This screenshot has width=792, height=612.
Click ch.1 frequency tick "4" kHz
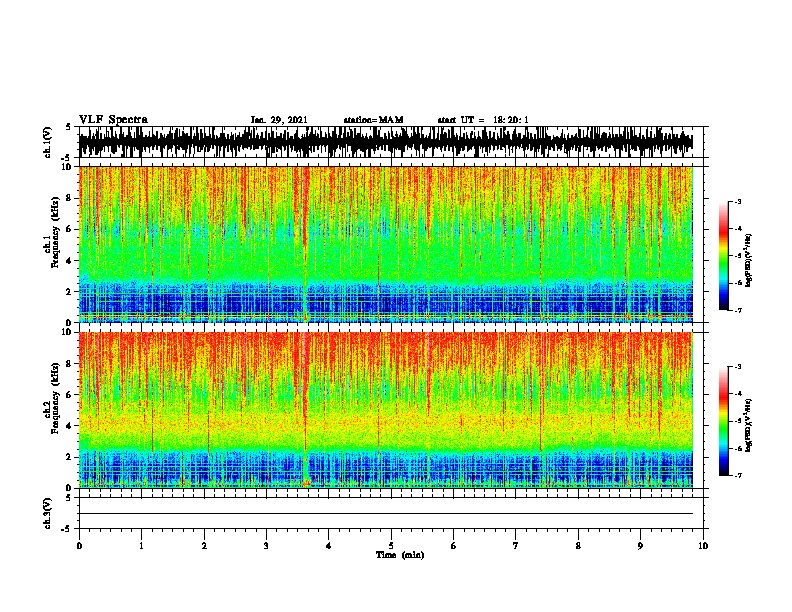(70, 261)
